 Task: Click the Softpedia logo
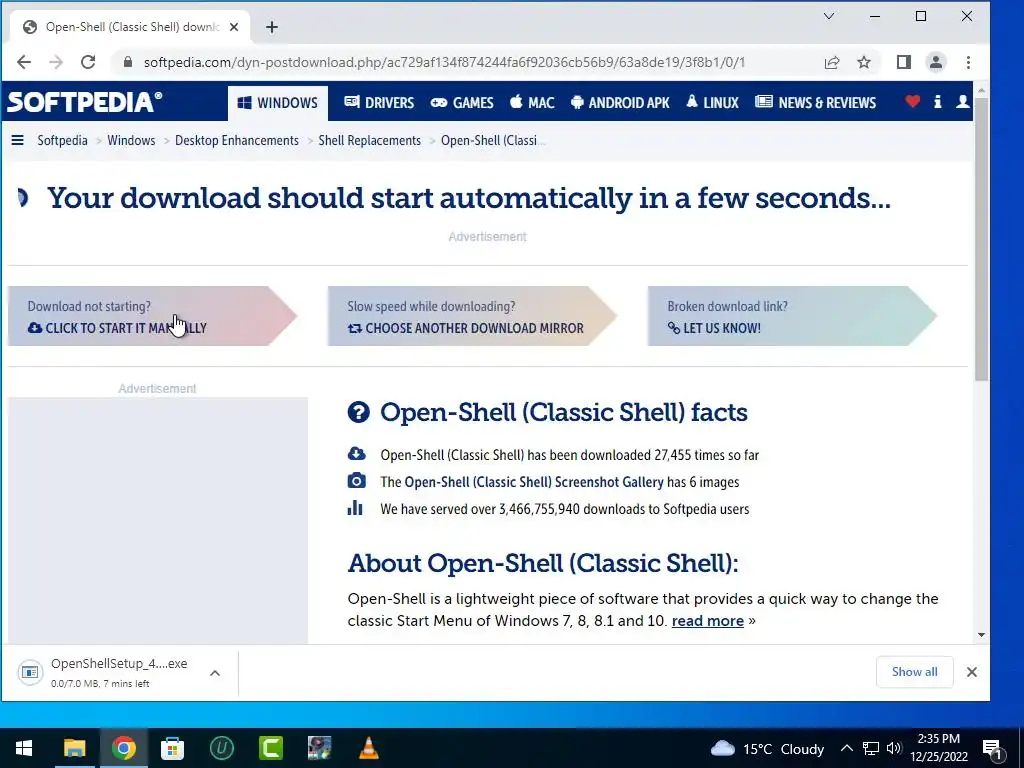pyautogui.click(x=84, y=102)
